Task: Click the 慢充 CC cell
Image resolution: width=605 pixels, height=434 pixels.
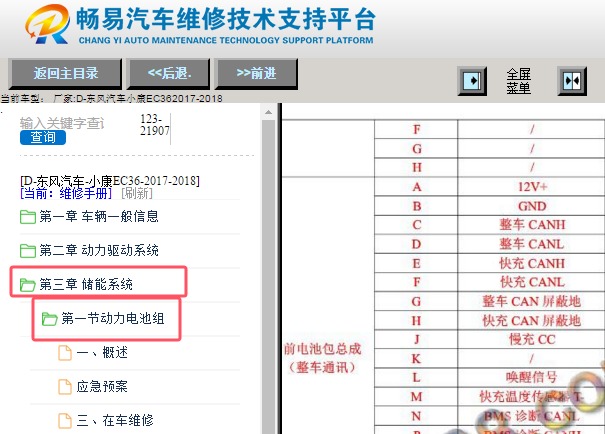Action: 532,339
